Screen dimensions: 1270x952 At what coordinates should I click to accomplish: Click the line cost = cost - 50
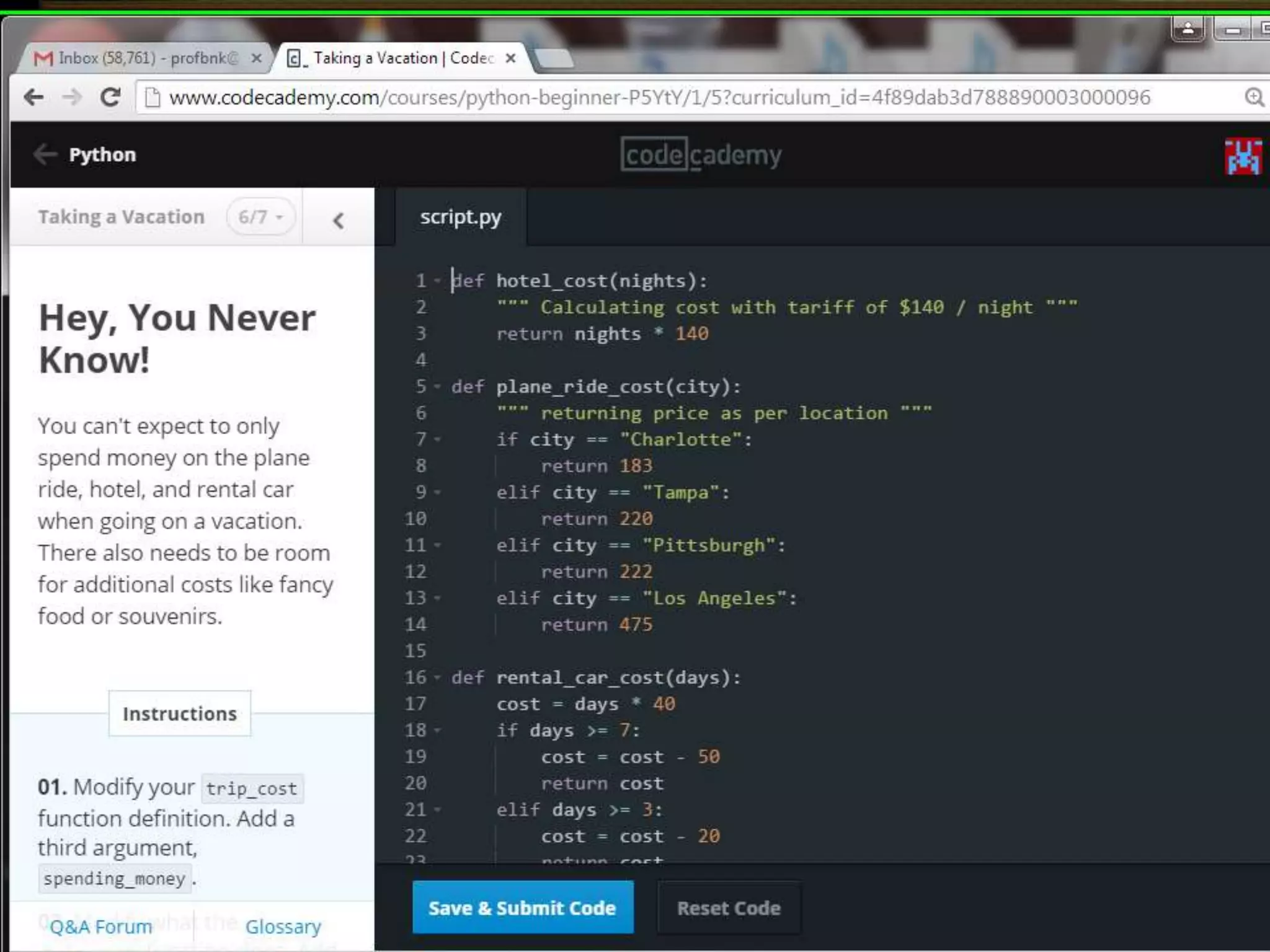[x=630, y=757]
